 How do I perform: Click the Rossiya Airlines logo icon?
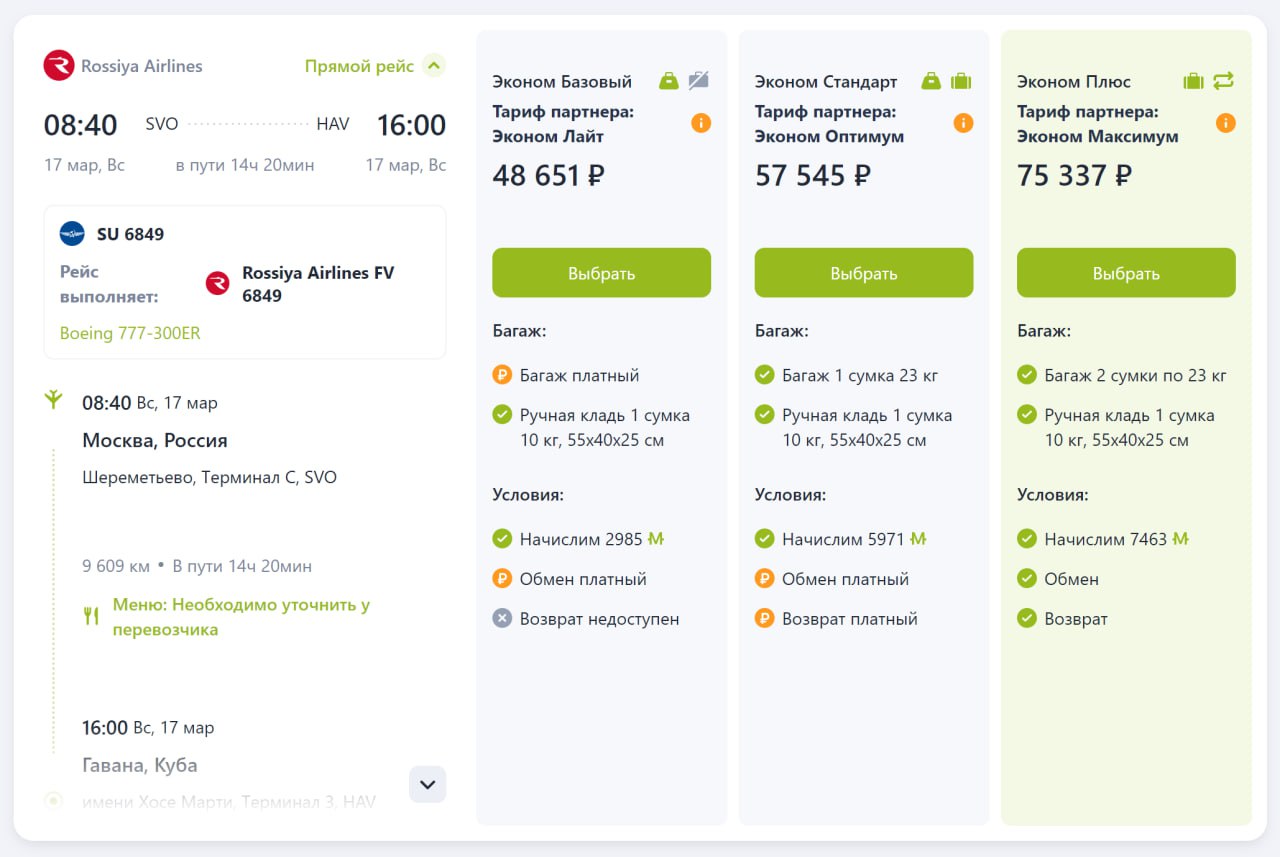[x=59, y=66]
